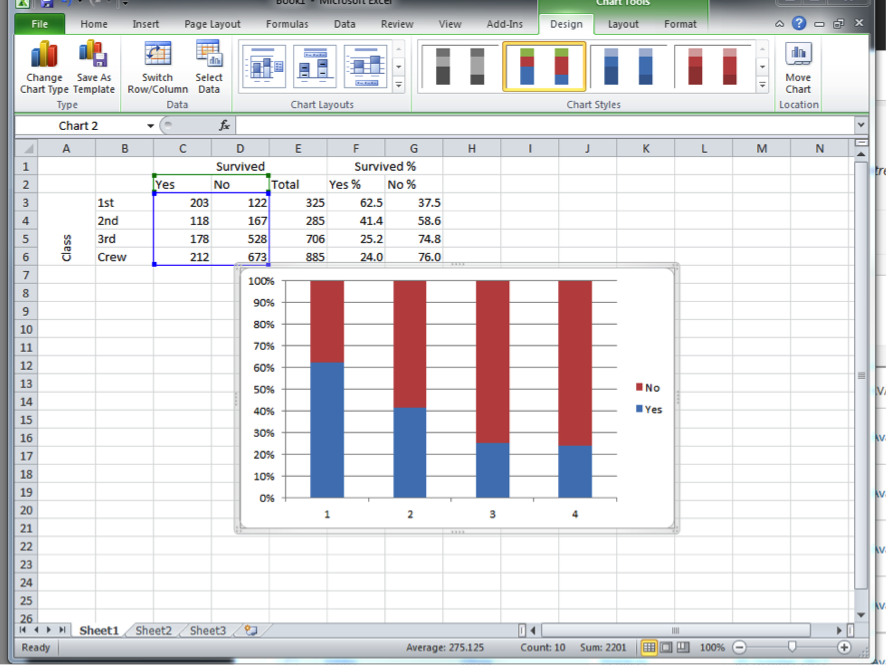Click the insert function fx icon
The image size is (886, 665).
tap(225, 126)
